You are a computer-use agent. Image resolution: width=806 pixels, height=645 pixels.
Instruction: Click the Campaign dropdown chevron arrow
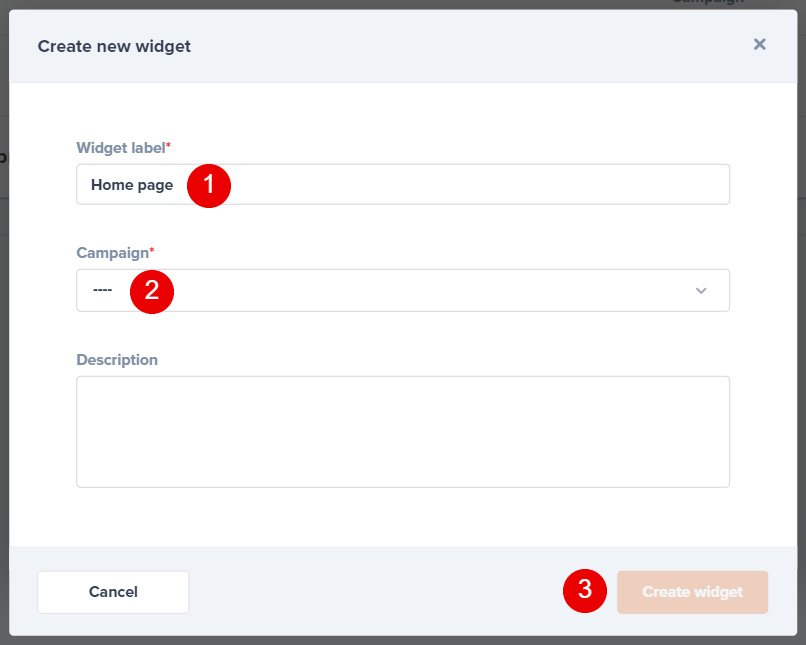(x=701, y=291)
